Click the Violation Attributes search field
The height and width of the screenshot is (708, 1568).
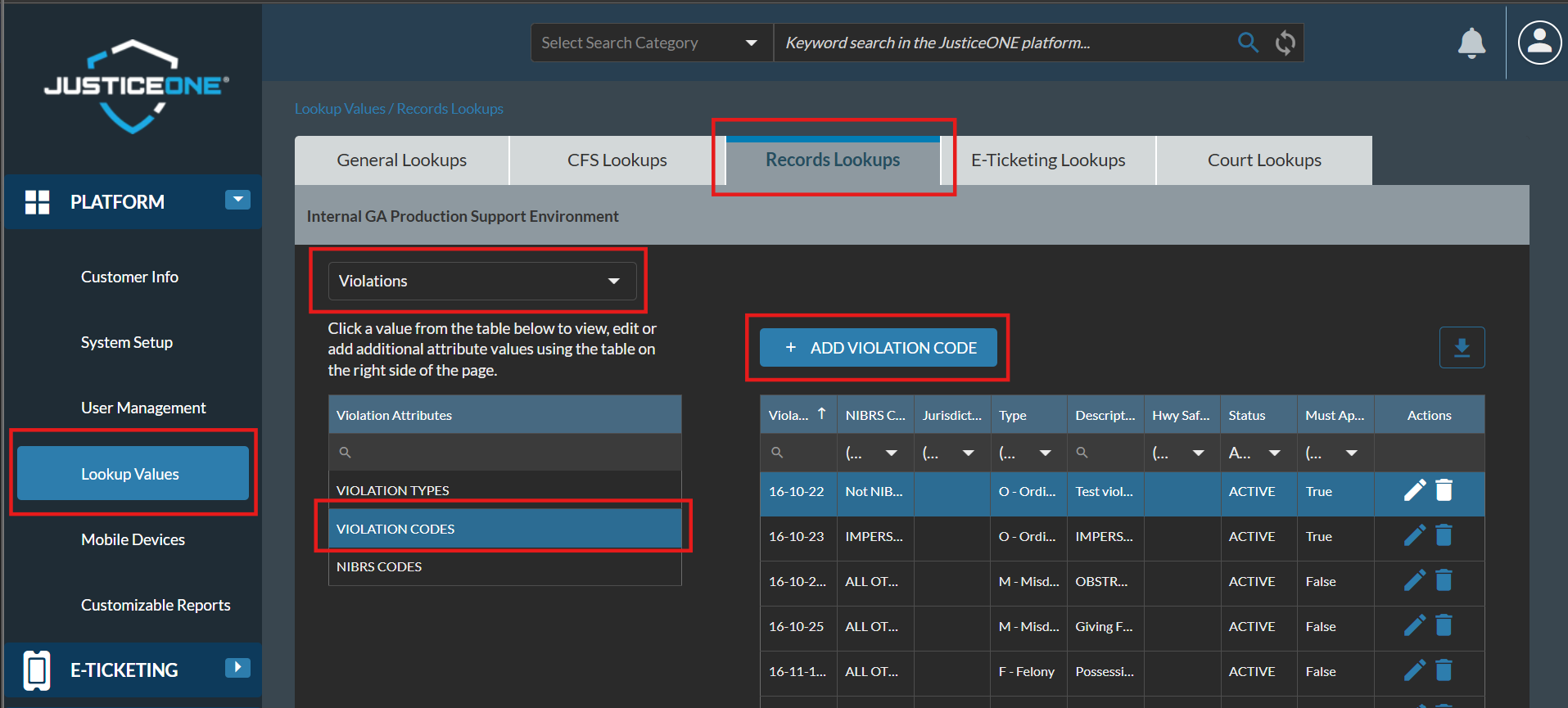pyautogui.click(x=505, y=452)
